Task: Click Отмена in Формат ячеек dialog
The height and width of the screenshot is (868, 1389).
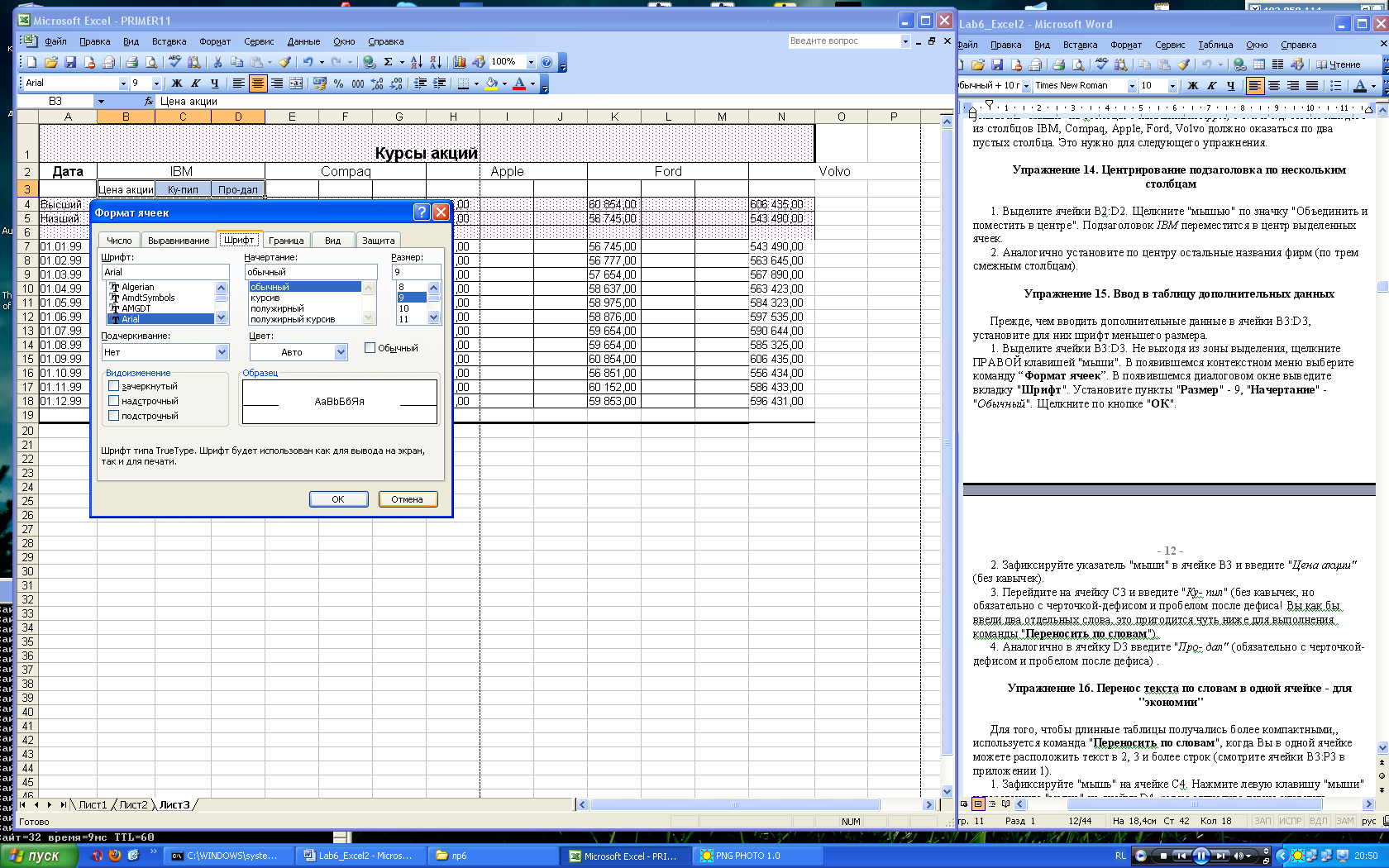Action: (x=408, y=499)
